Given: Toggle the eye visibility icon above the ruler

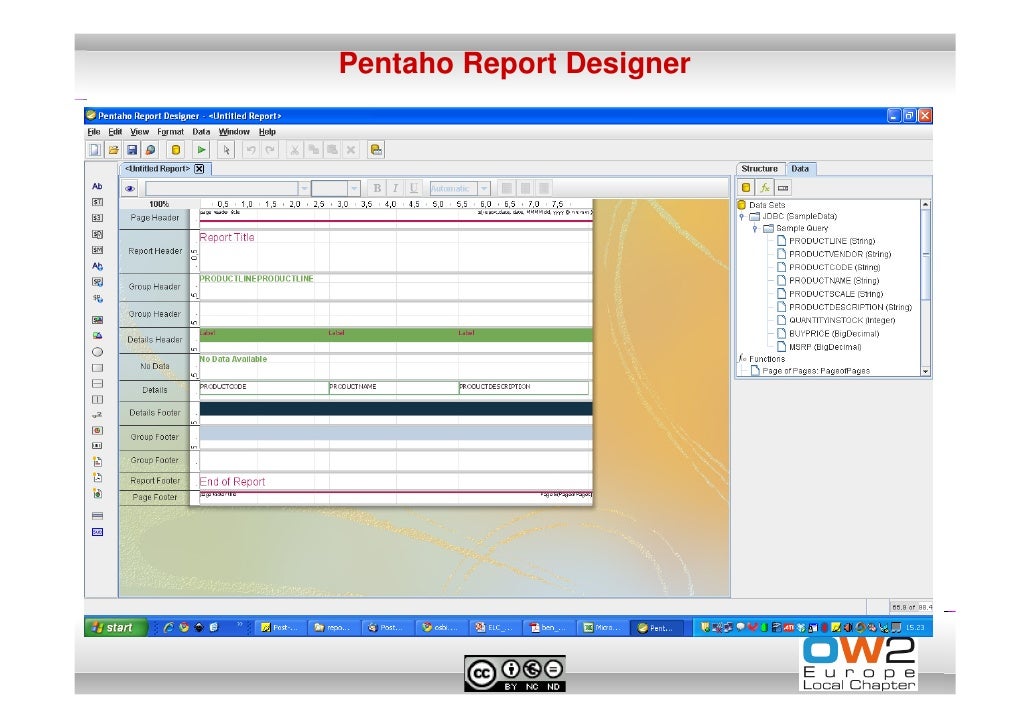Looking at the screenshot, I should point(130,189).
